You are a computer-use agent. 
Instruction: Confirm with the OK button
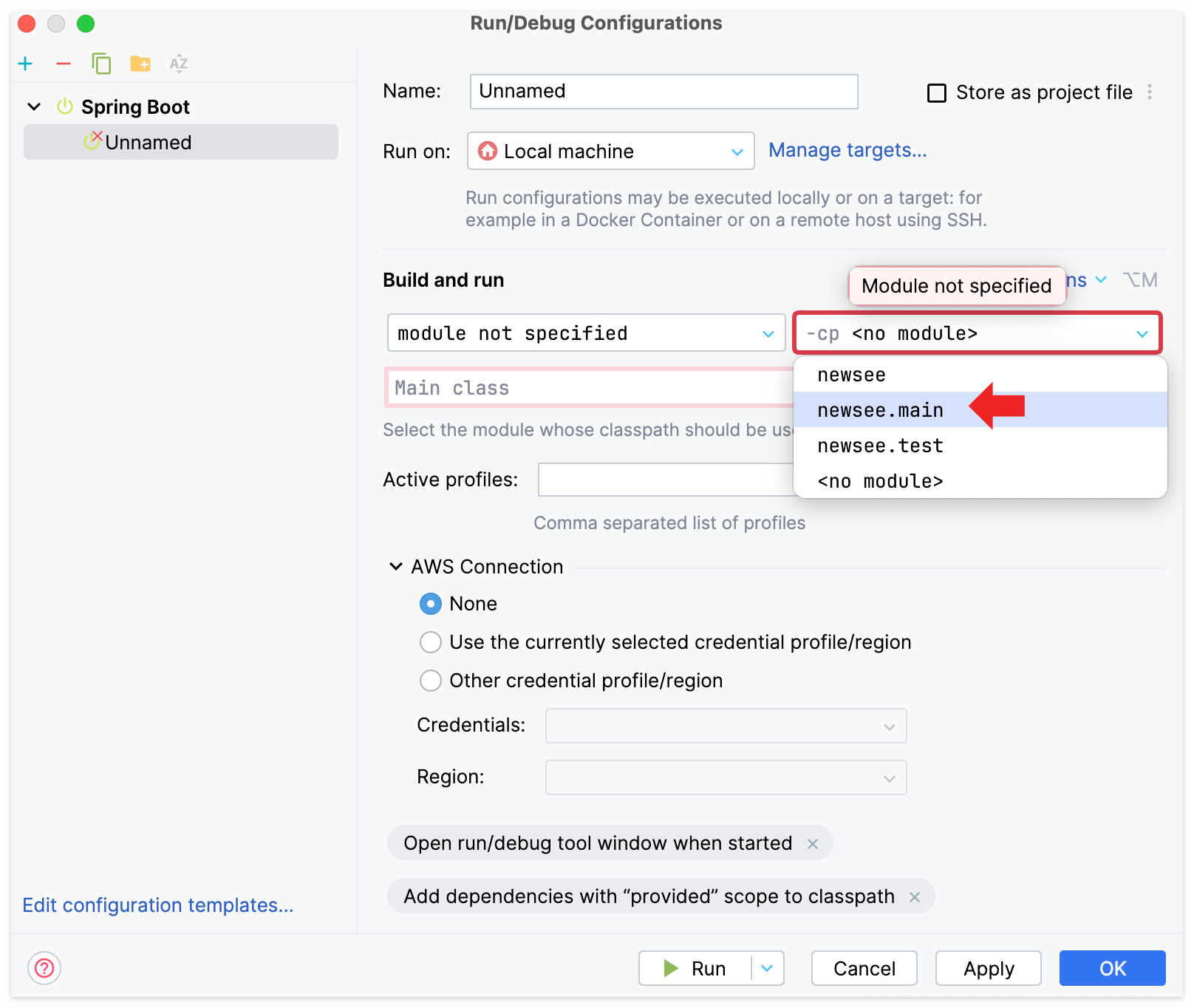[1112, 968]
